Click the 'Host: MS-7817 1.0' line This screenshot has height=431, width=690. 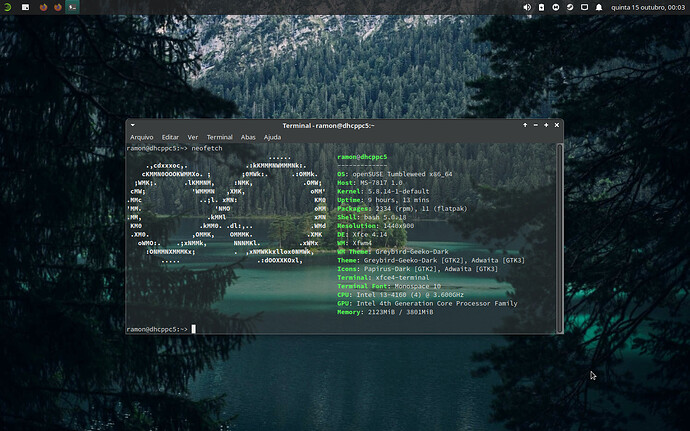pos(370,183)
